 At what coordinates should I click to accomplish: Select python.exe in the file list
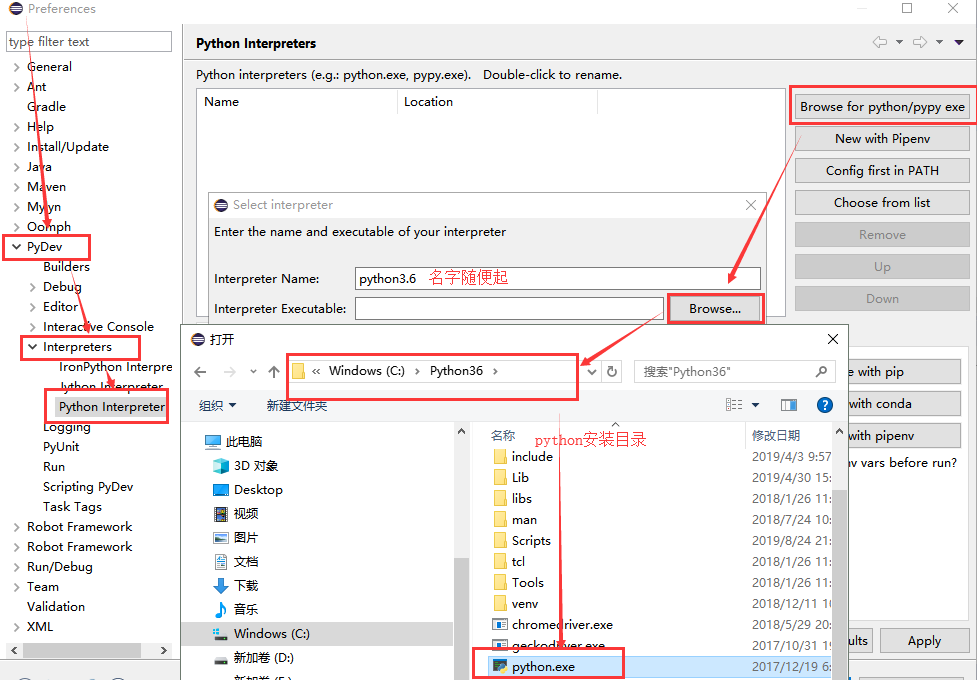coord(543,666)
